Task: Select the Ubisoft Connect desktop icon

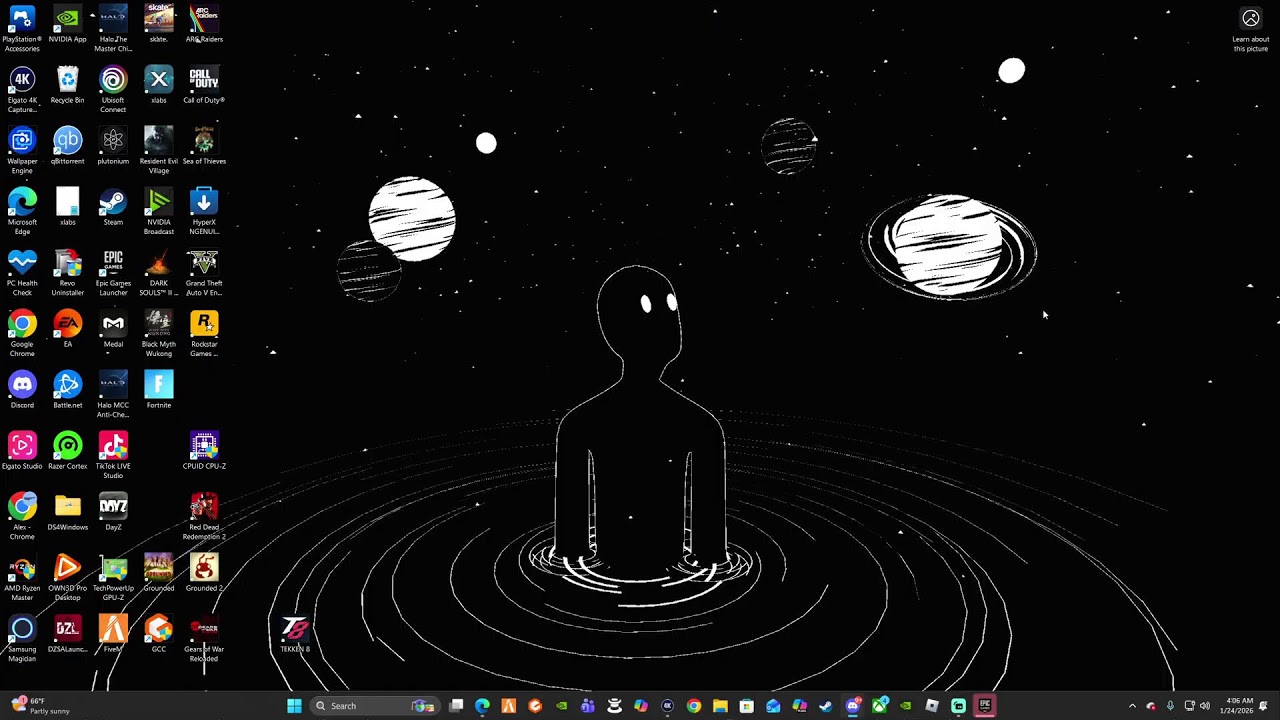Action: (x=113, y=90)
